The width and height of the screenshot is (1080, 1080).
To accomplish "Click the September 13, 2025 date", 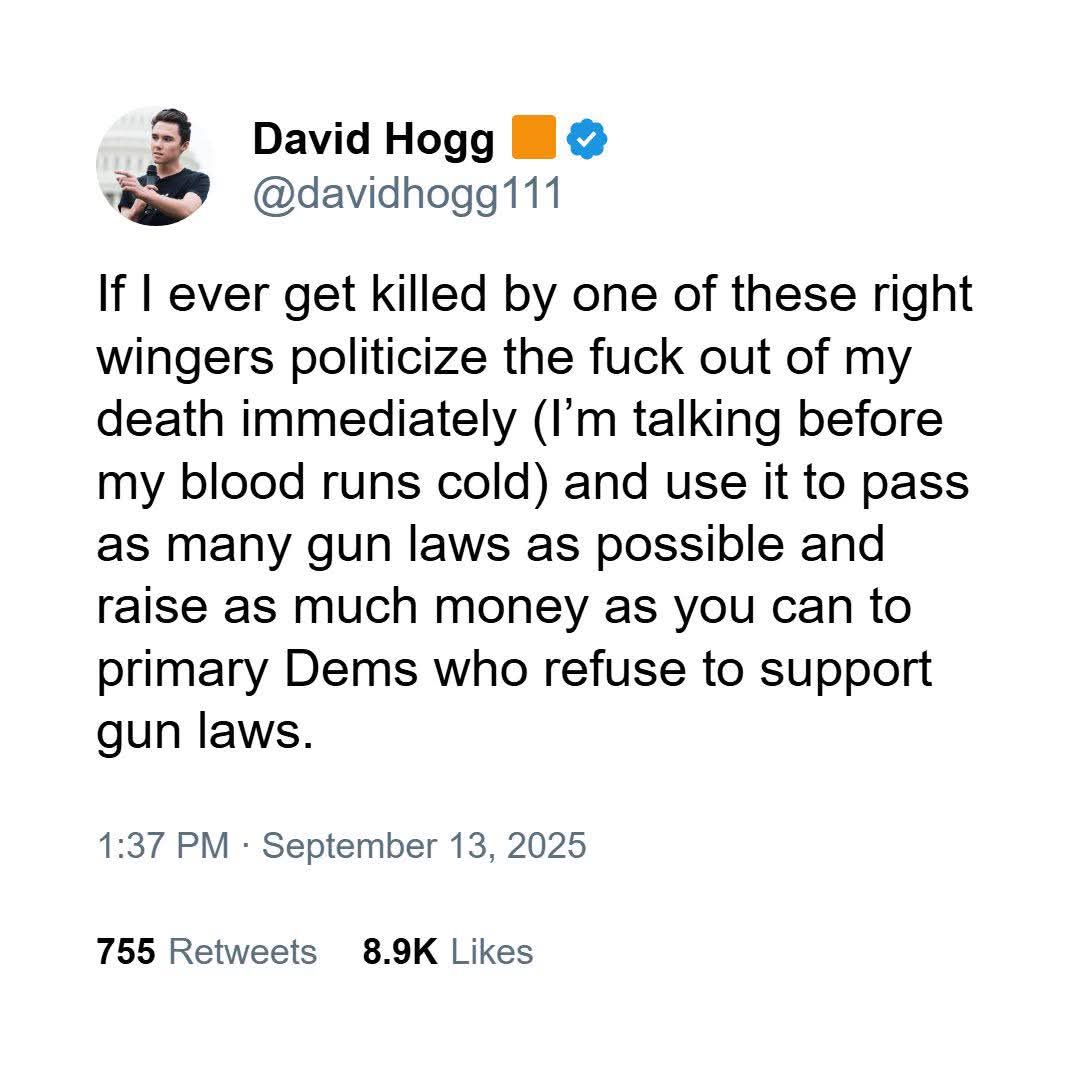I will point(424,846).
